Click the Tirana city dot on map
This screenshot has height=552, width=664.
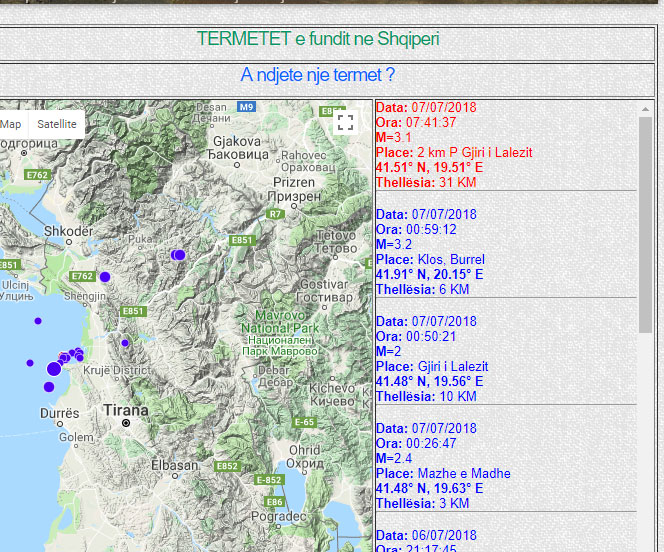coord(126,423)
